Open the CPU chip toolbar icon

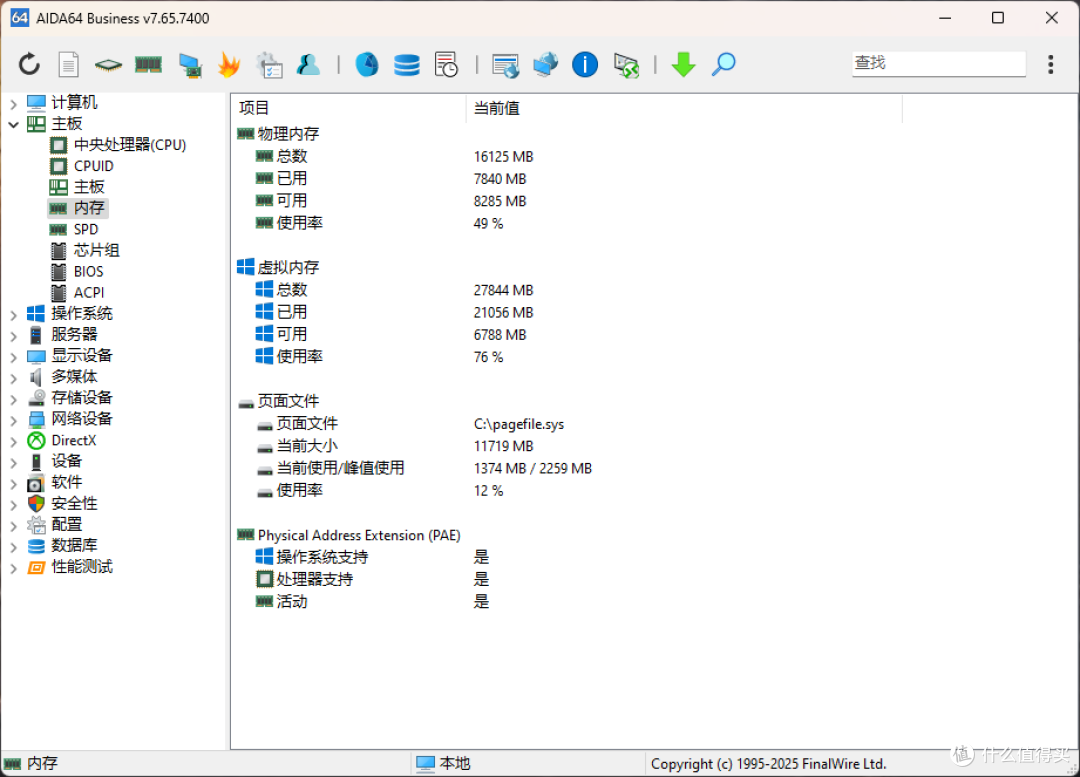click(108, 65)
